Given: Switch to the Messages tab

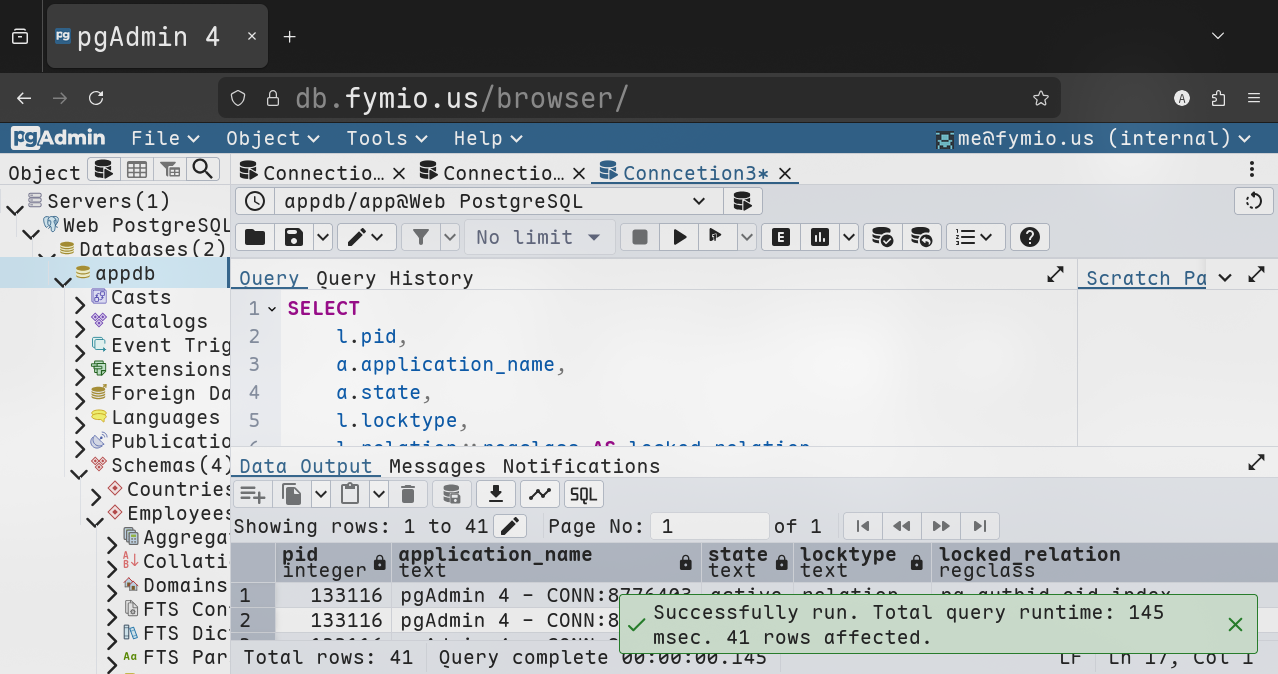Looking at the screenshot, I should pos(437,466).
